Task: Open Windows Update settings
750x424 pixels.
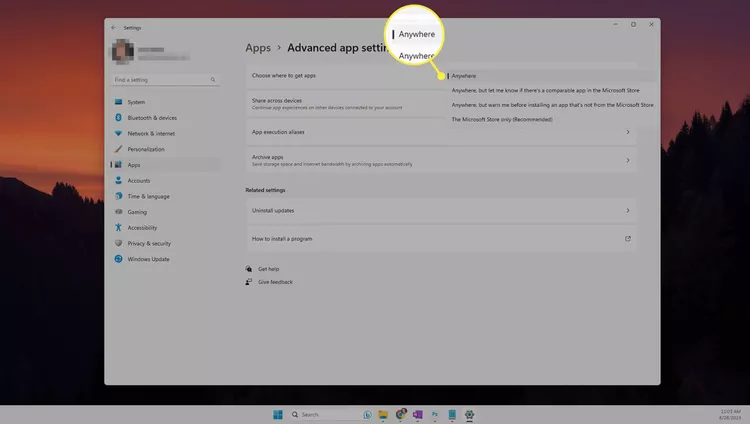Action: pos(165,259)
